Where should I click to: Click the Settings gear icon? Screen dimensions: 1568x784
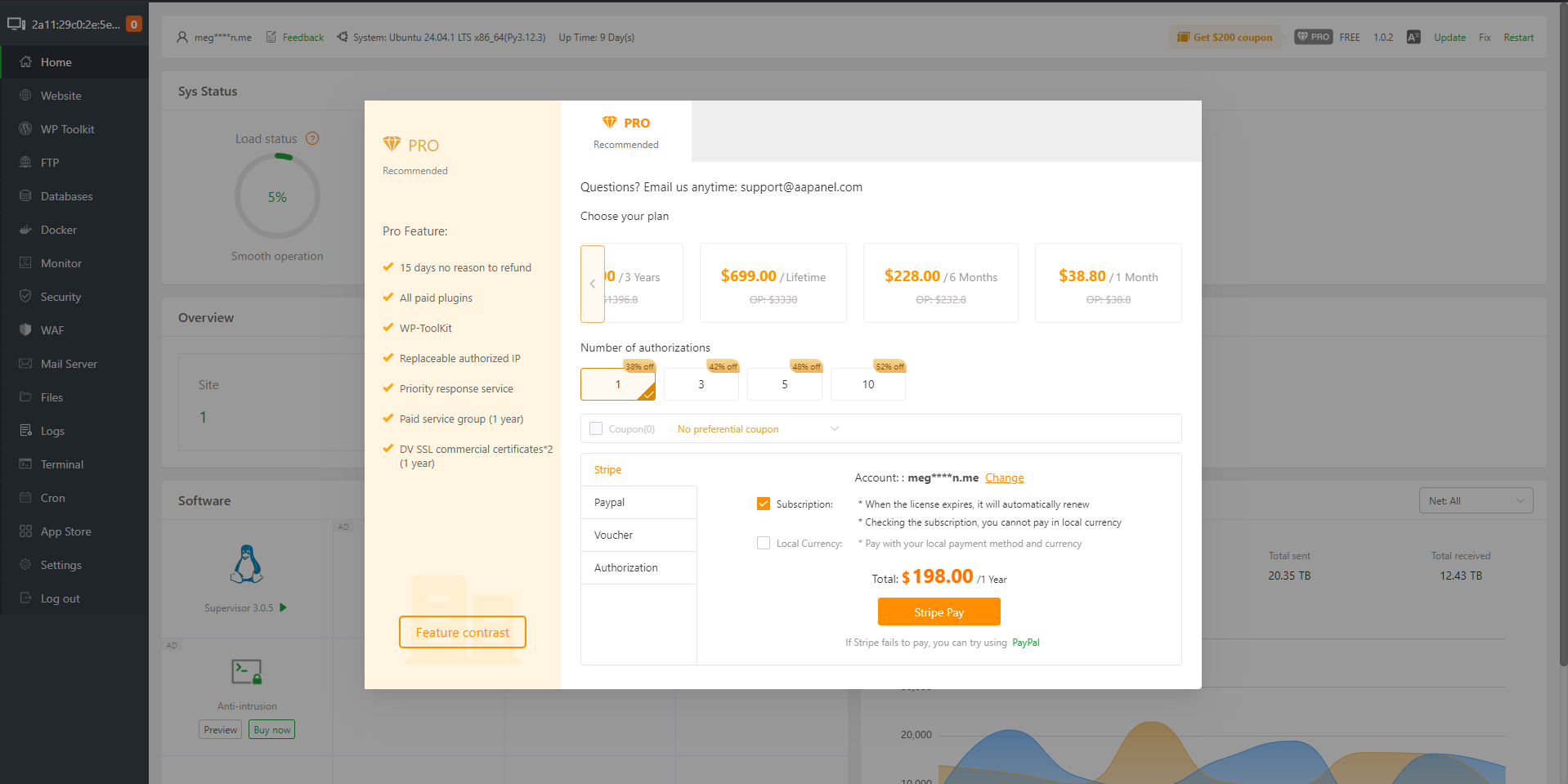25,565
